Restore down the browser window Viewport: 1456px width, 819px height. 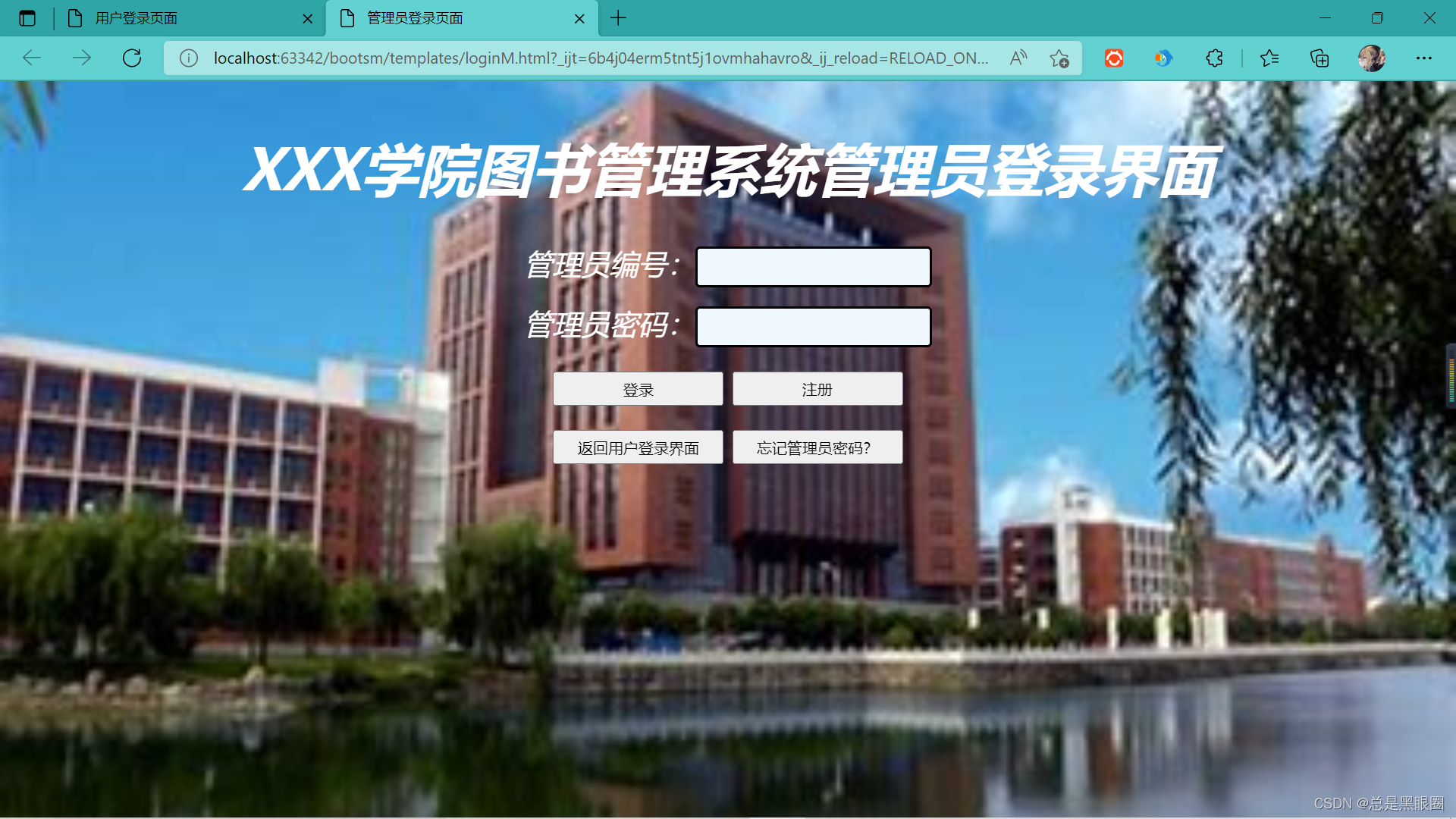pos(1377,18)
